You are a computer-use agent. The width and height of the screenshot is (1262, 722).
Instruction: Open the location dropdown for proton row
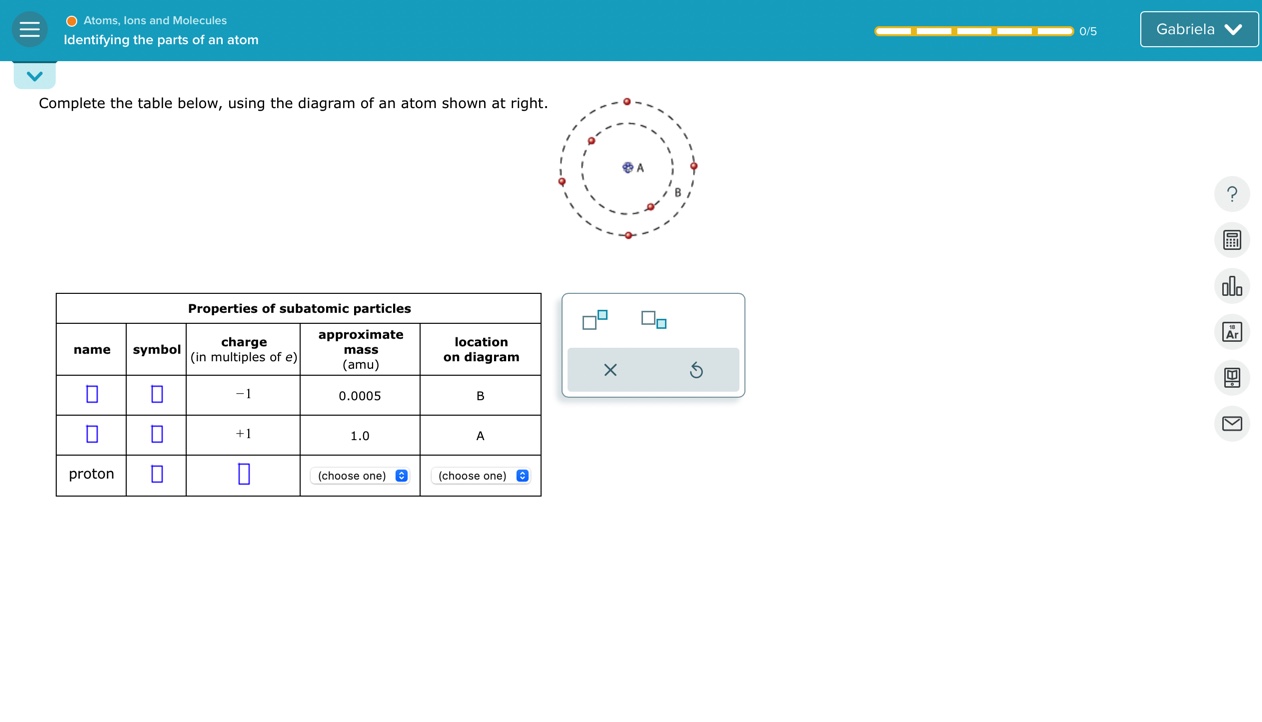coord(480,475)
